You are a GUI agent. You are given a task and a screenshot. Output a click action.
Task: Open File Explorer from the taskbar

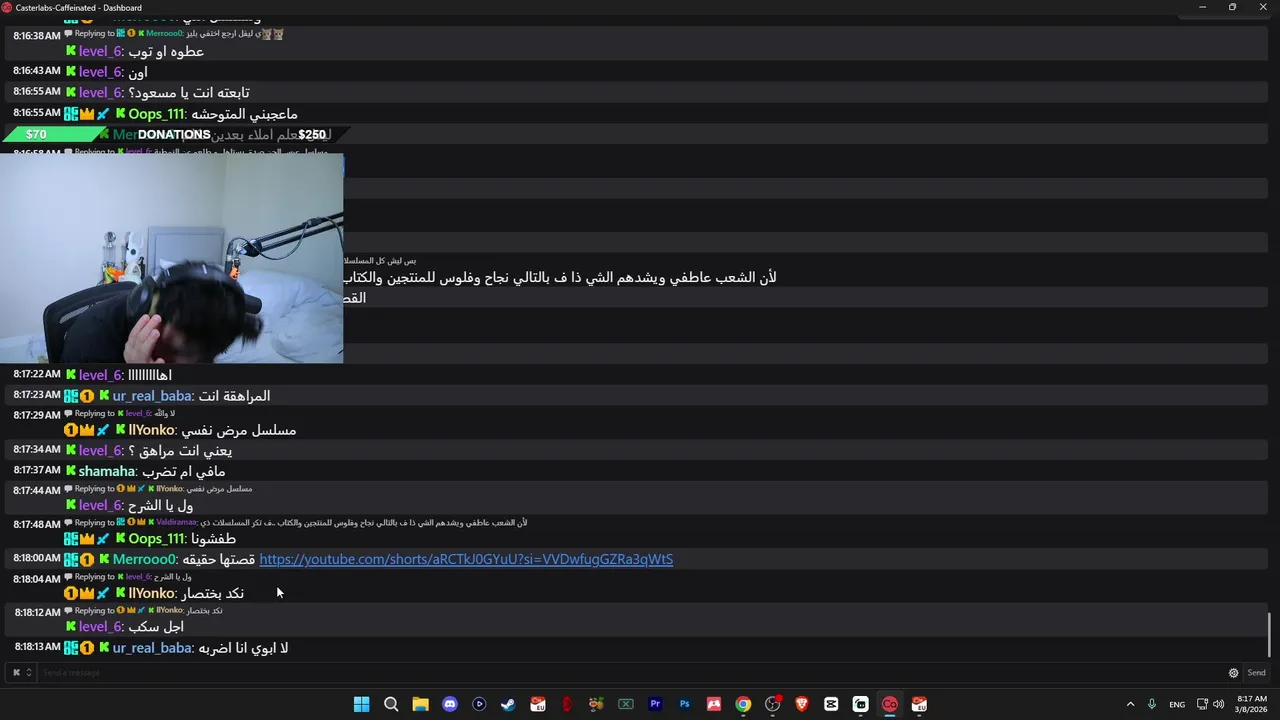coord(420,704)
